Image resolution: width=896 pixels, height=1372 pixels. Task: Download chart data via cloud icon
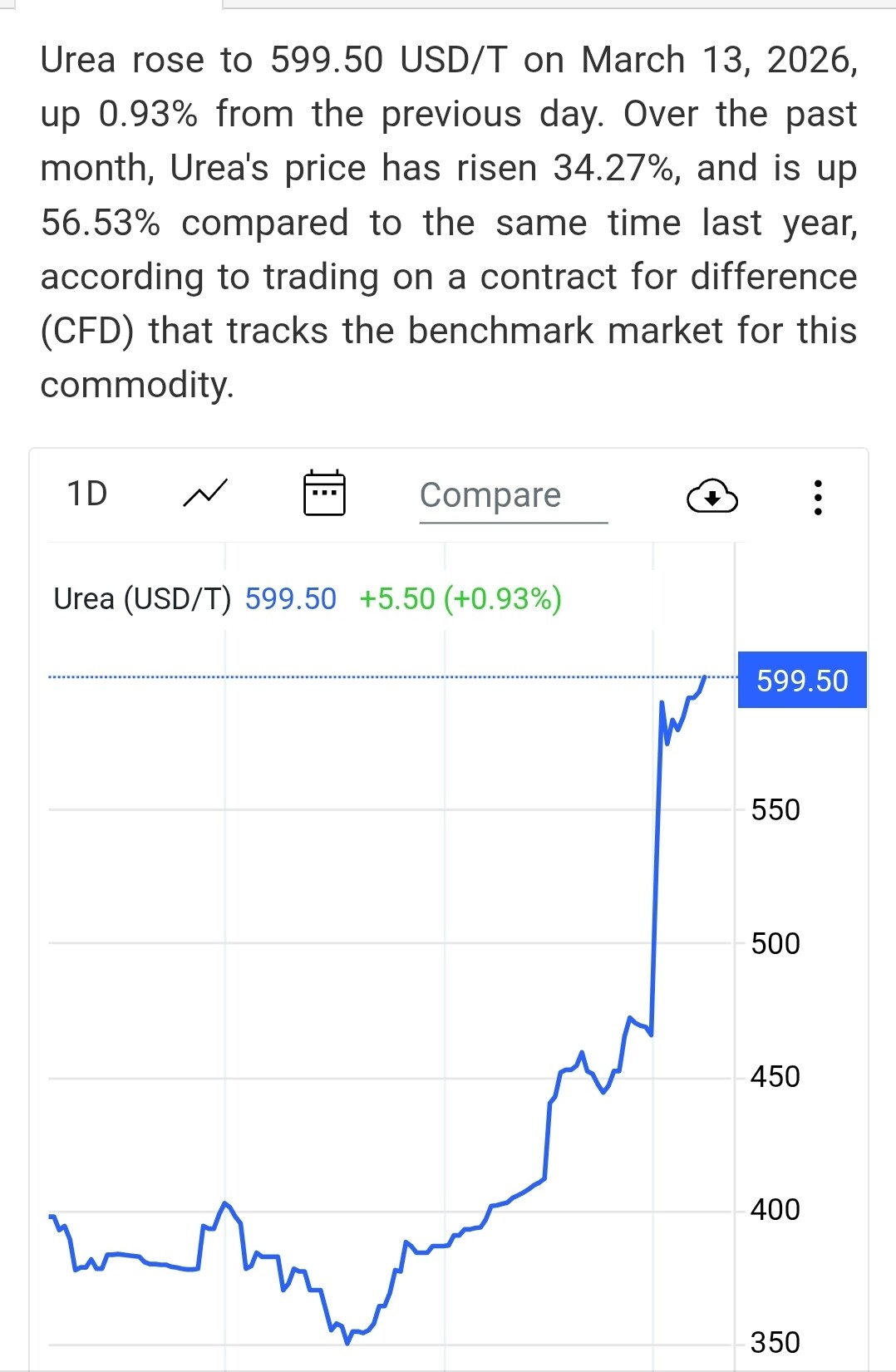(711, 497)
